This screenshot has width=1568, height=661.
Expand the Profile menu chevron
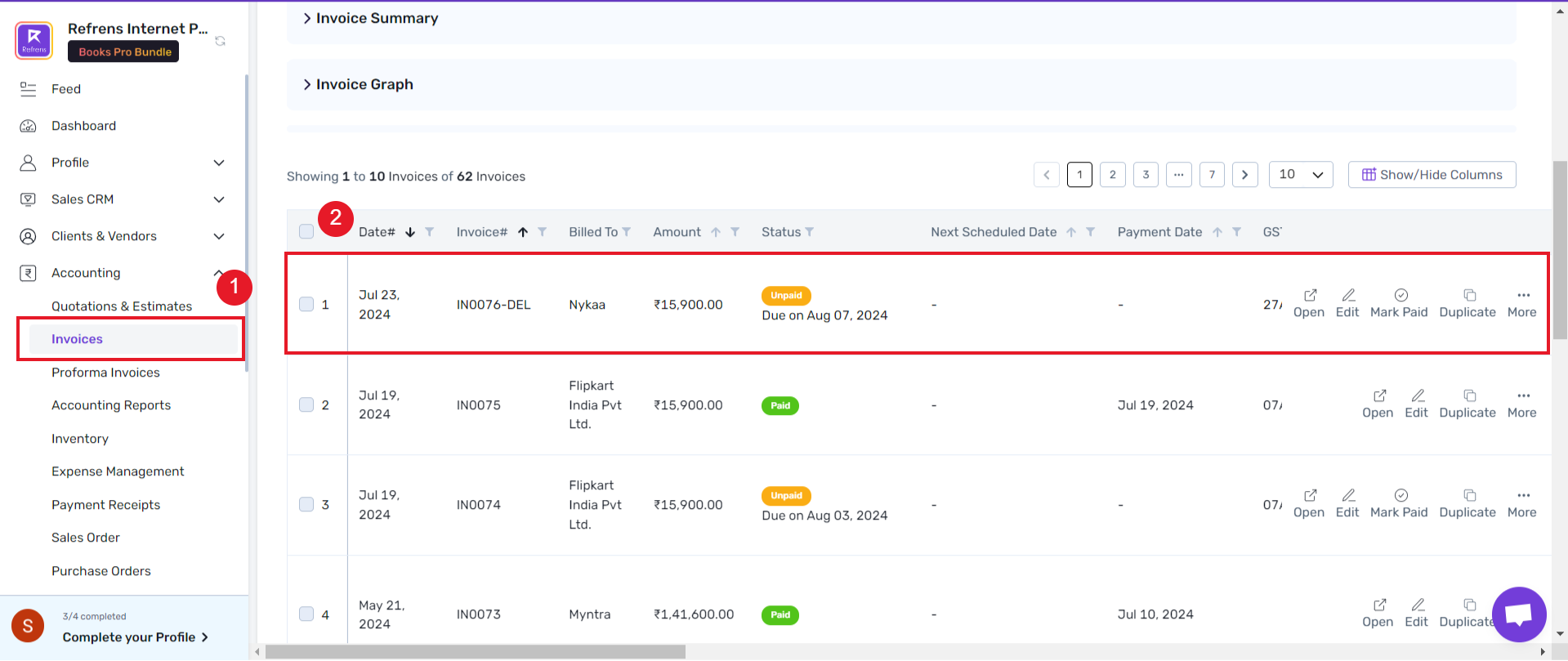[219, 163]
